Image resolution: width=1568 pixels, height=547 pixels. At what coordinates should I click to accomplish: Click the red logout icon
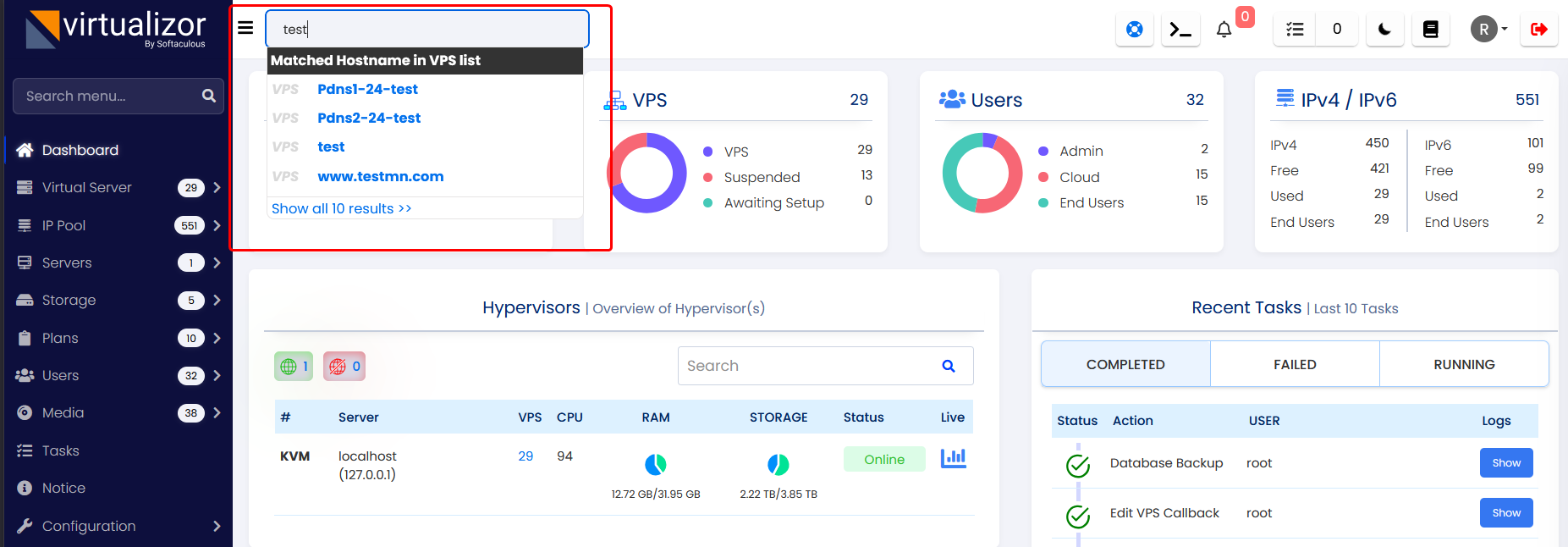(1538, 30)
